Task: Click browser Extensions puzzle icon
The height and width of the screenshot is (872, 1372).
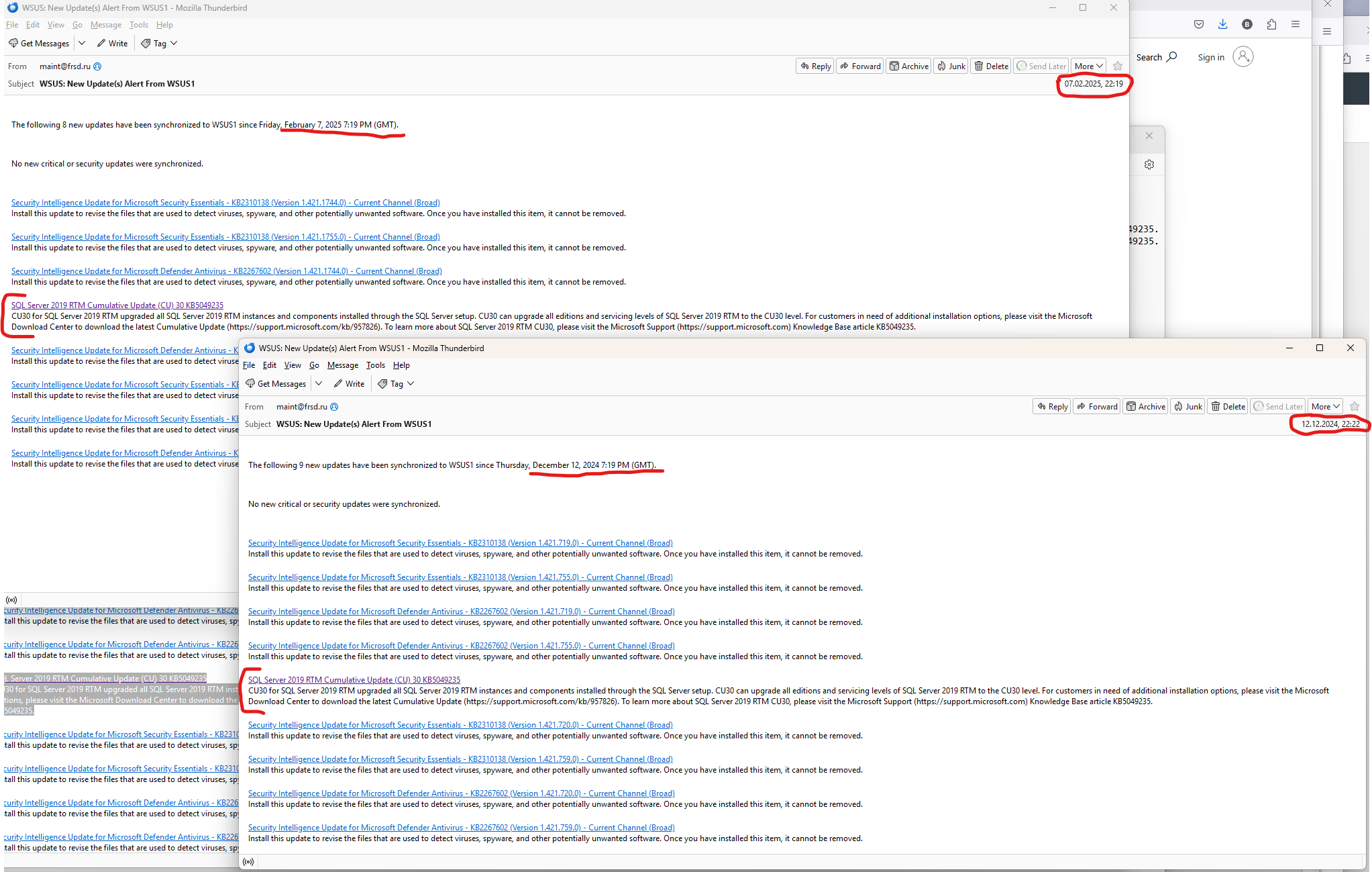Action: click(x=1271, y=24)
